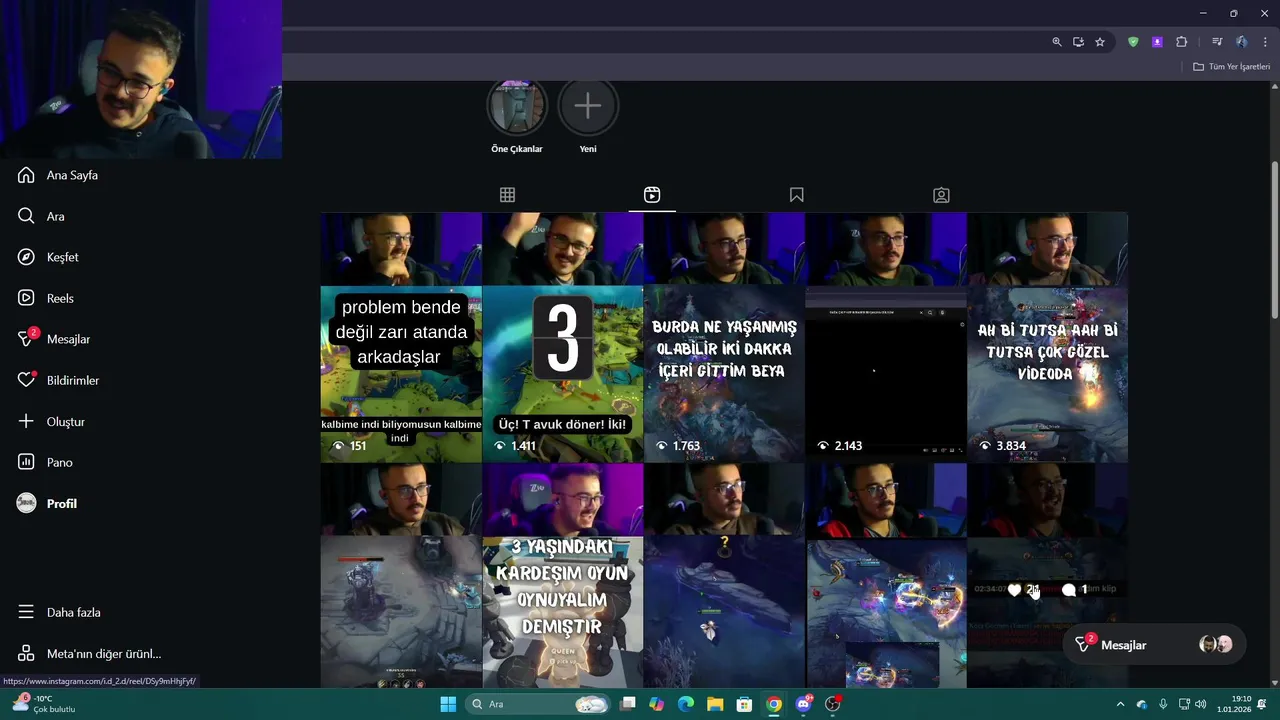Click the microphone tray icon
Screen dimensions: 1280x720
click(1164, 704)
